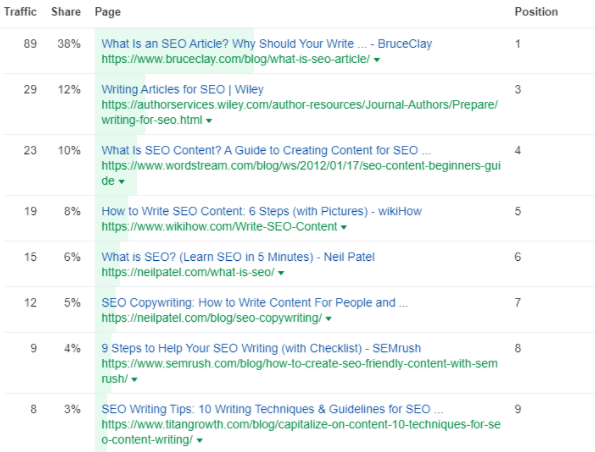Viewport: 595px width, 452px height.
Task: Select position 7 in SEO Copywriting row
Action: [518, 302]
